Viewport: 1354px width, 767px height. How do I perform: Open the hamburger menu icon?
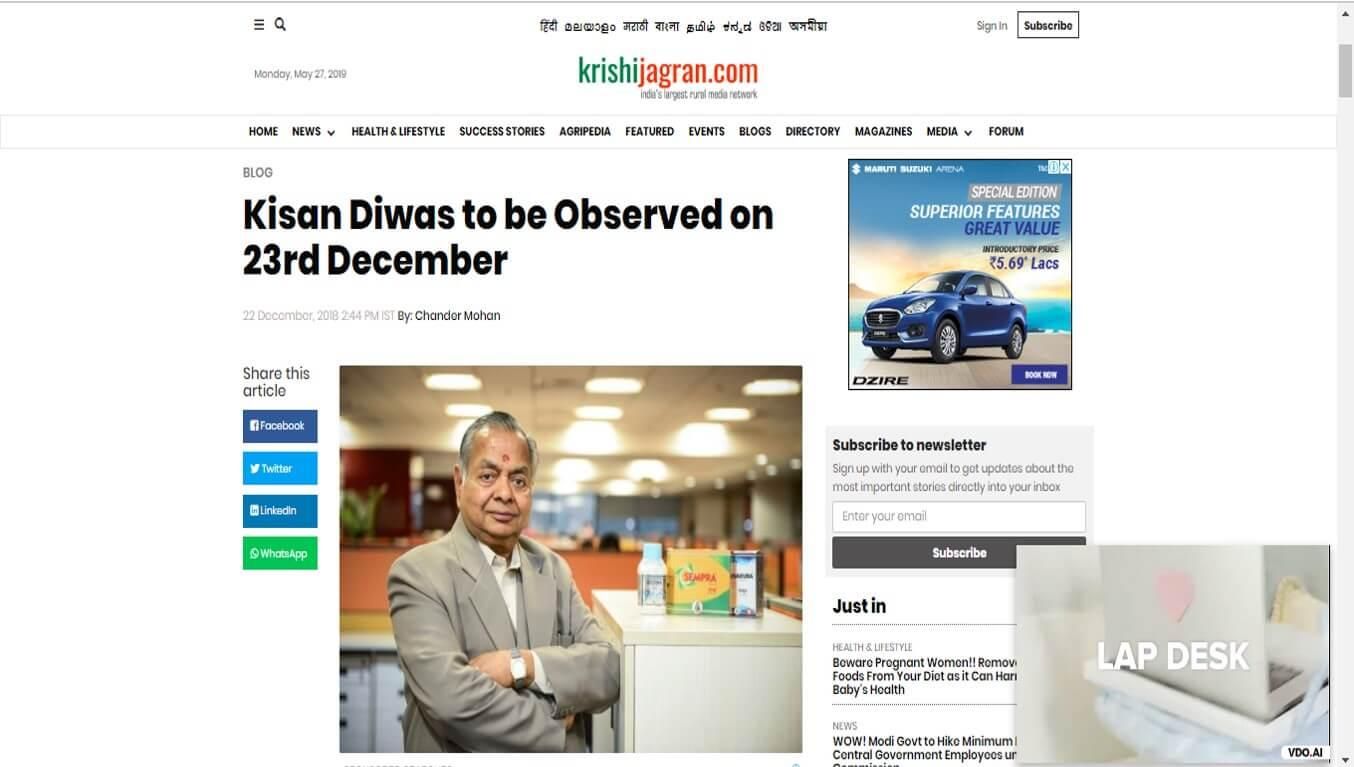pos(259,25)
